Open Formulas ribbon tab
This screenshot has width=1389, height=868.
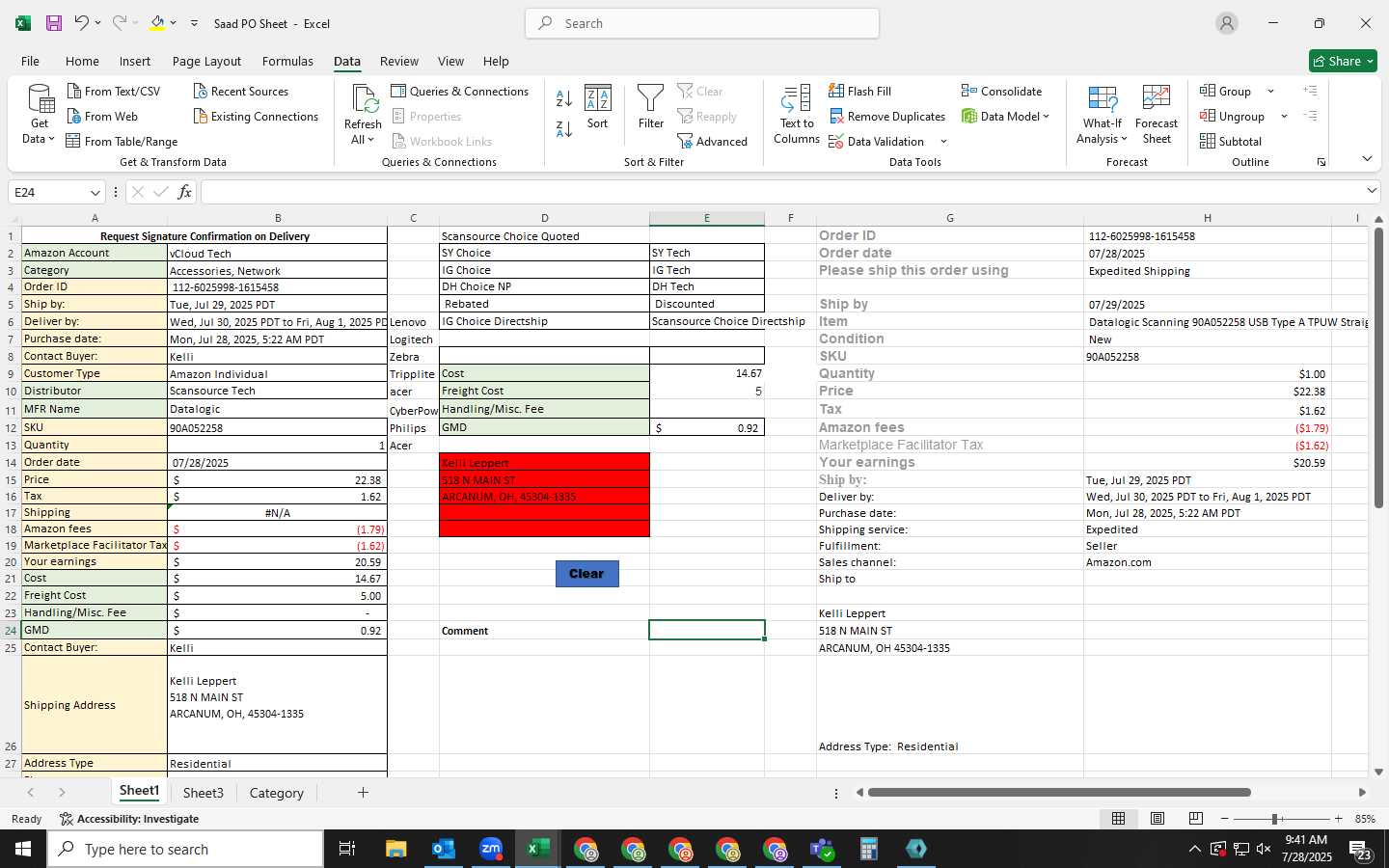point(287,61)
